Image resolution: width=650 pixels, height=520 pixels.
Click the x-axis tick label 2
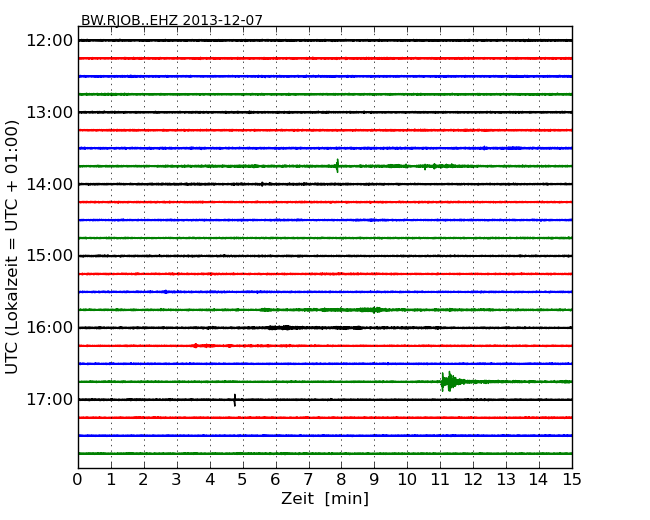(144, 480)
